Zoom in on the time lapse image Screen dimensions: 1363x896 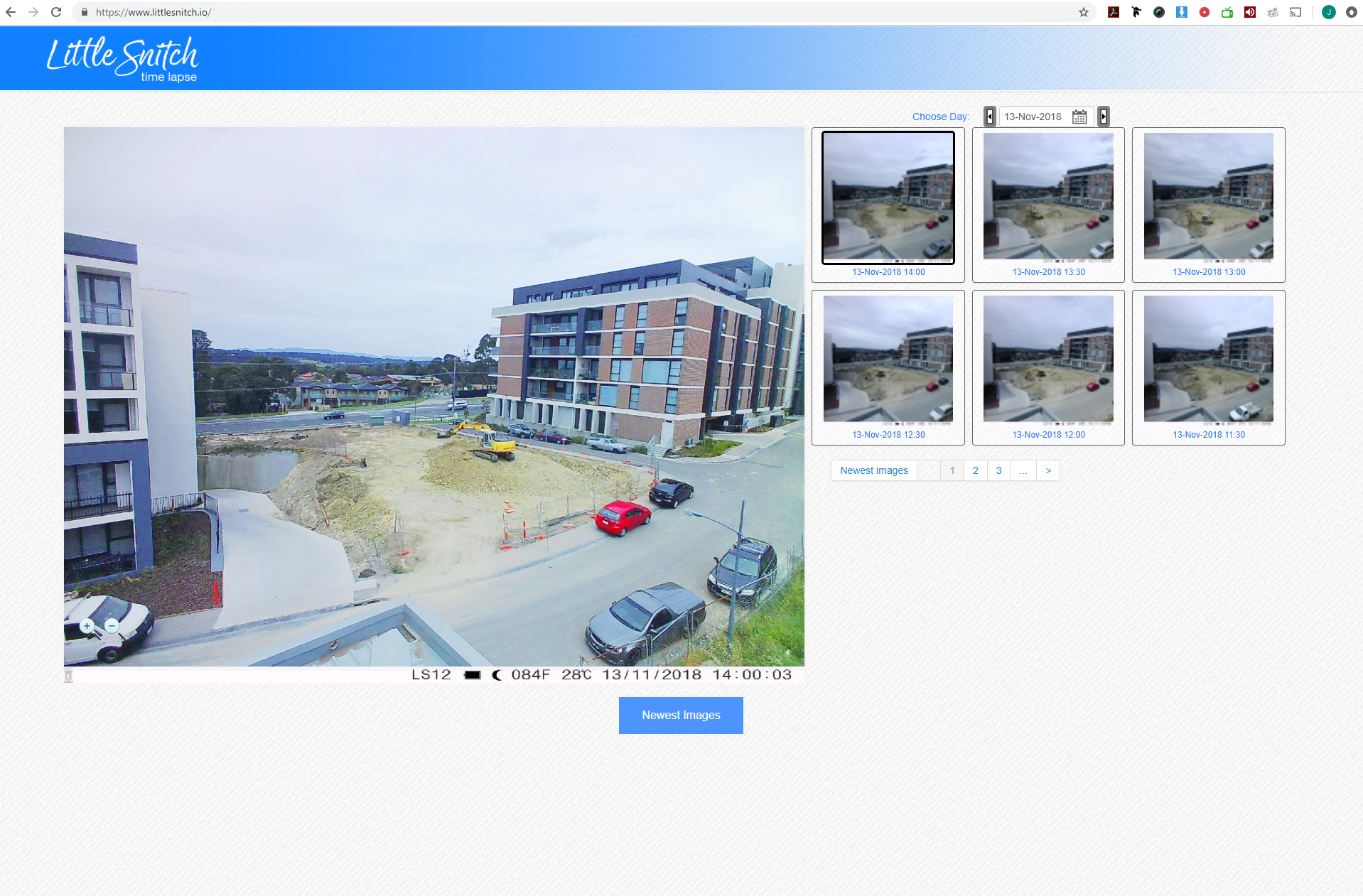[87, 626]
